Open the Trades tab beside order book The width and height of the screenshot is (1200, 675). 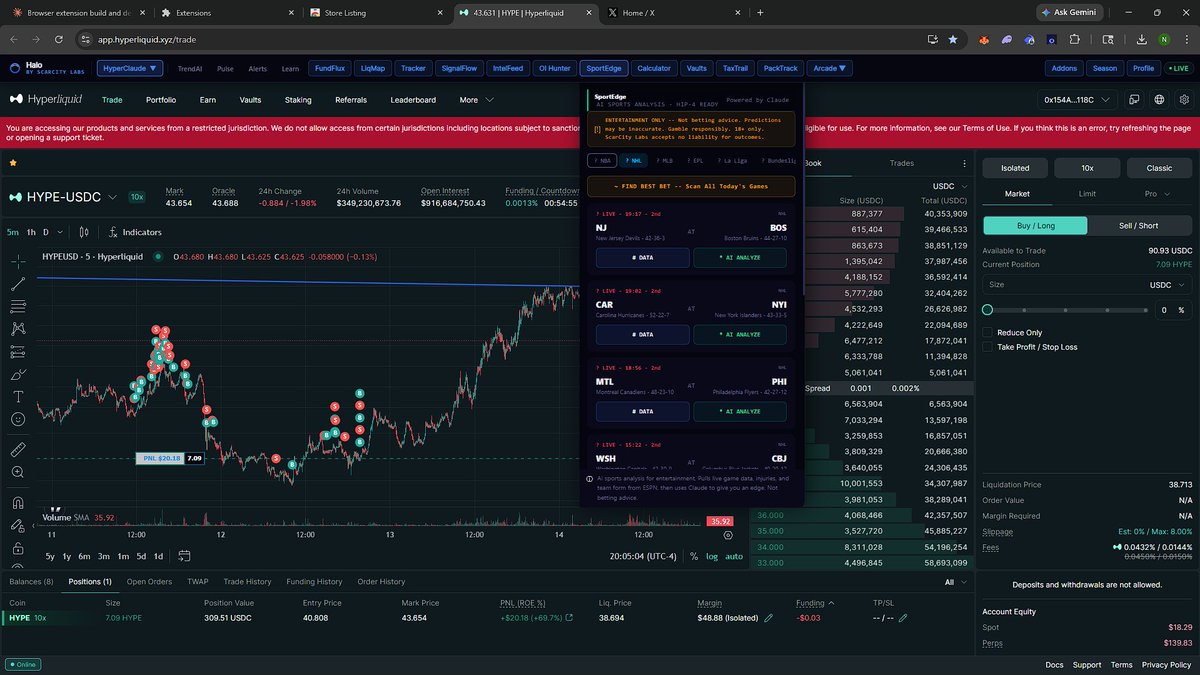[x=902, y=163]
